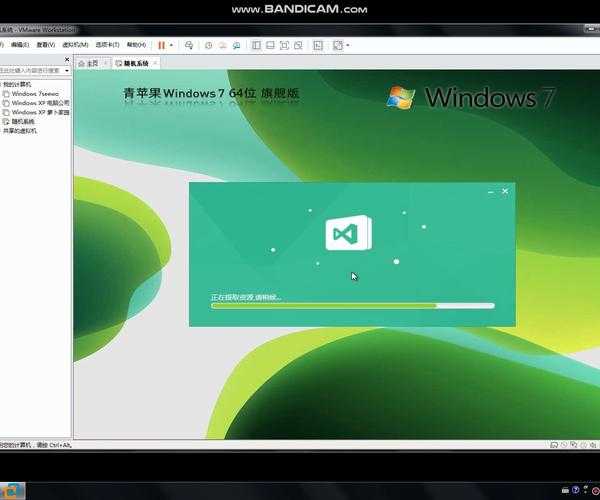
Task: Switch to Unity mode with the toolbar icon
Action: (x=298, y=45)
